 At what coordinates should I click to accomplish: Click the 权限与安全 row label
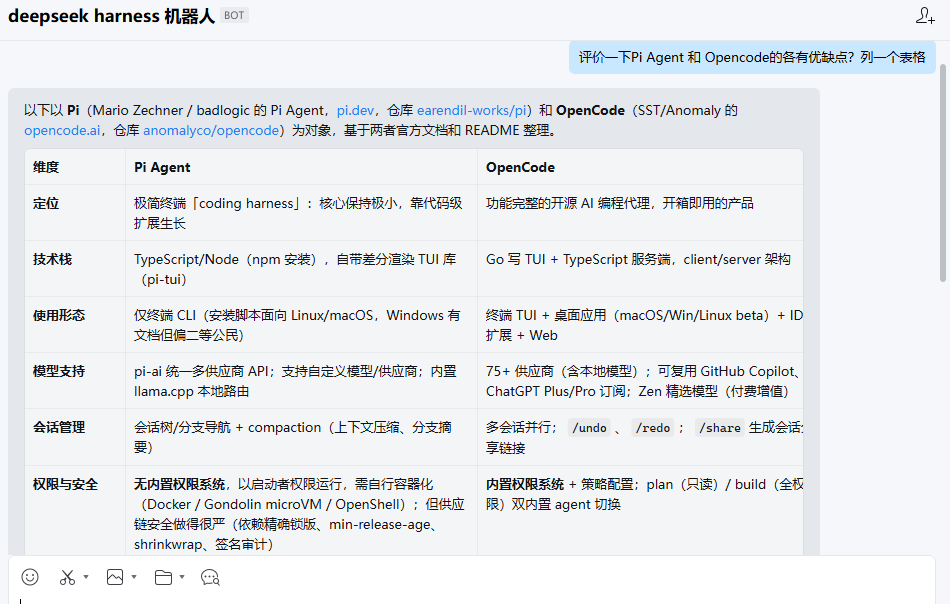coord(65,484)
